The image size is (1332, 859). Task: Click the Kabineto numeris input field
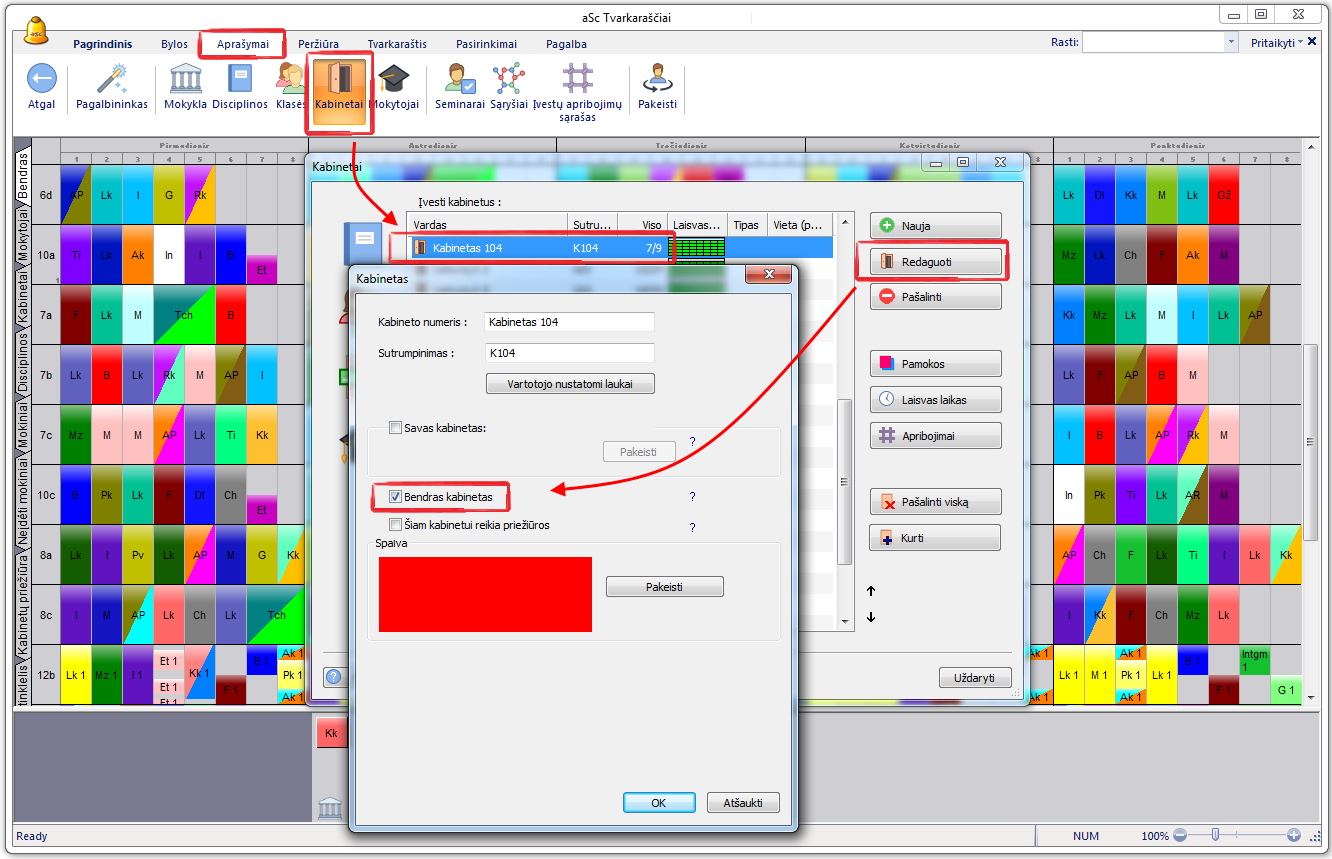click(x=568, y=322)
